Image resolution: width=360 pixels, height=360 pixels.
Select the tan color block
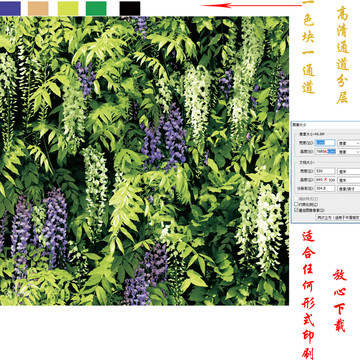[38, 8]
